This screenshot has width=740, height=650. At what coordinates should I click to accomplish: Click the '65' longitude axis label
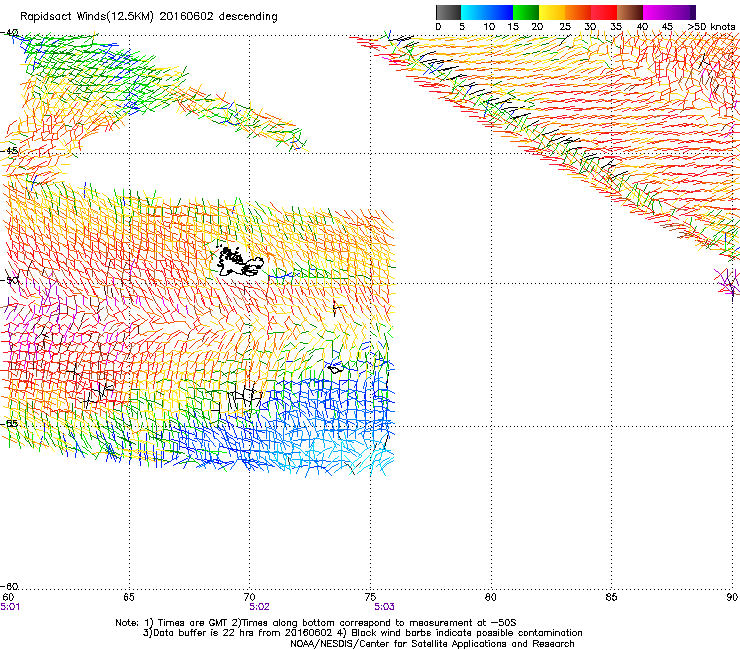click(129, 597)
